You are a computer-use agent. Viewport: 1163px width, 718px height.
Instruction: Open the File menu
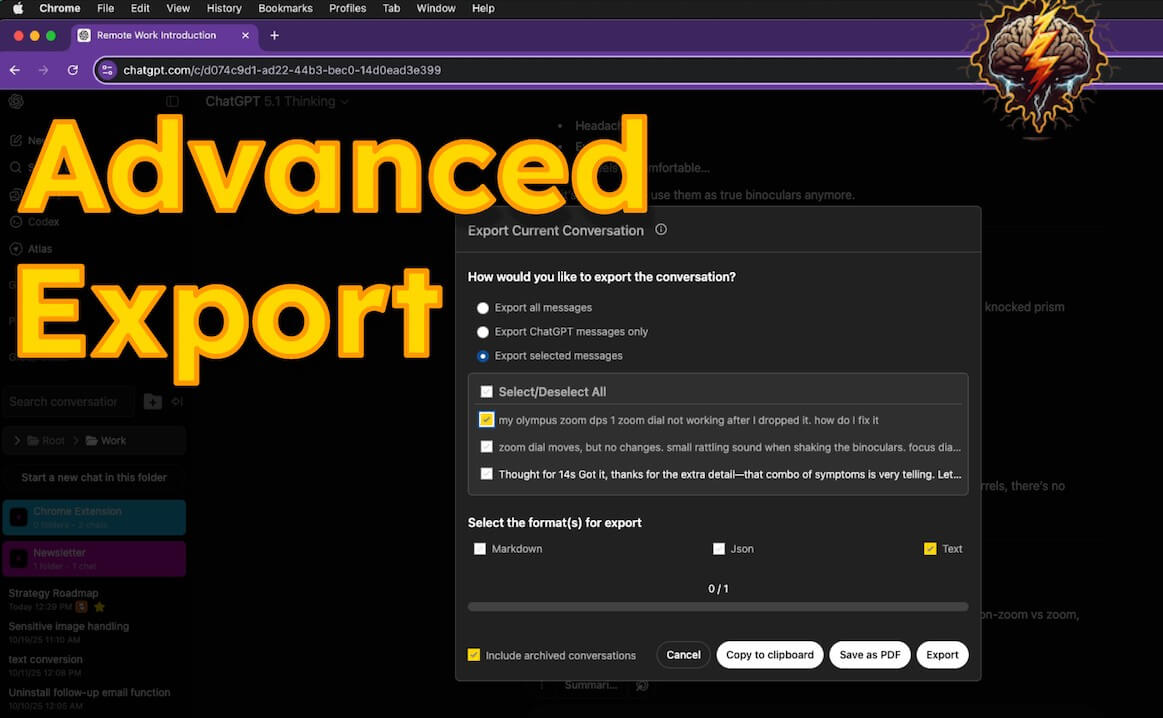click(x=105, y=8)
